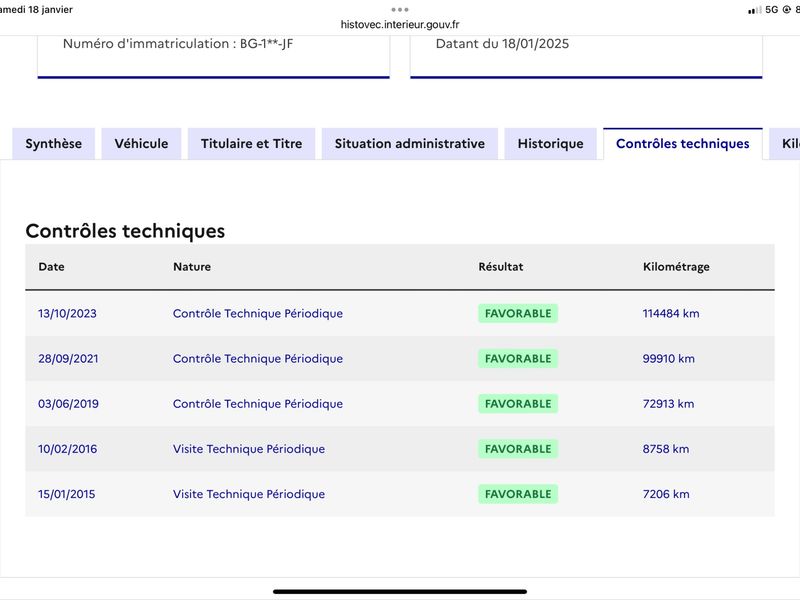
Task: Open the Synthèse tab
Action: tap(54, 144)
